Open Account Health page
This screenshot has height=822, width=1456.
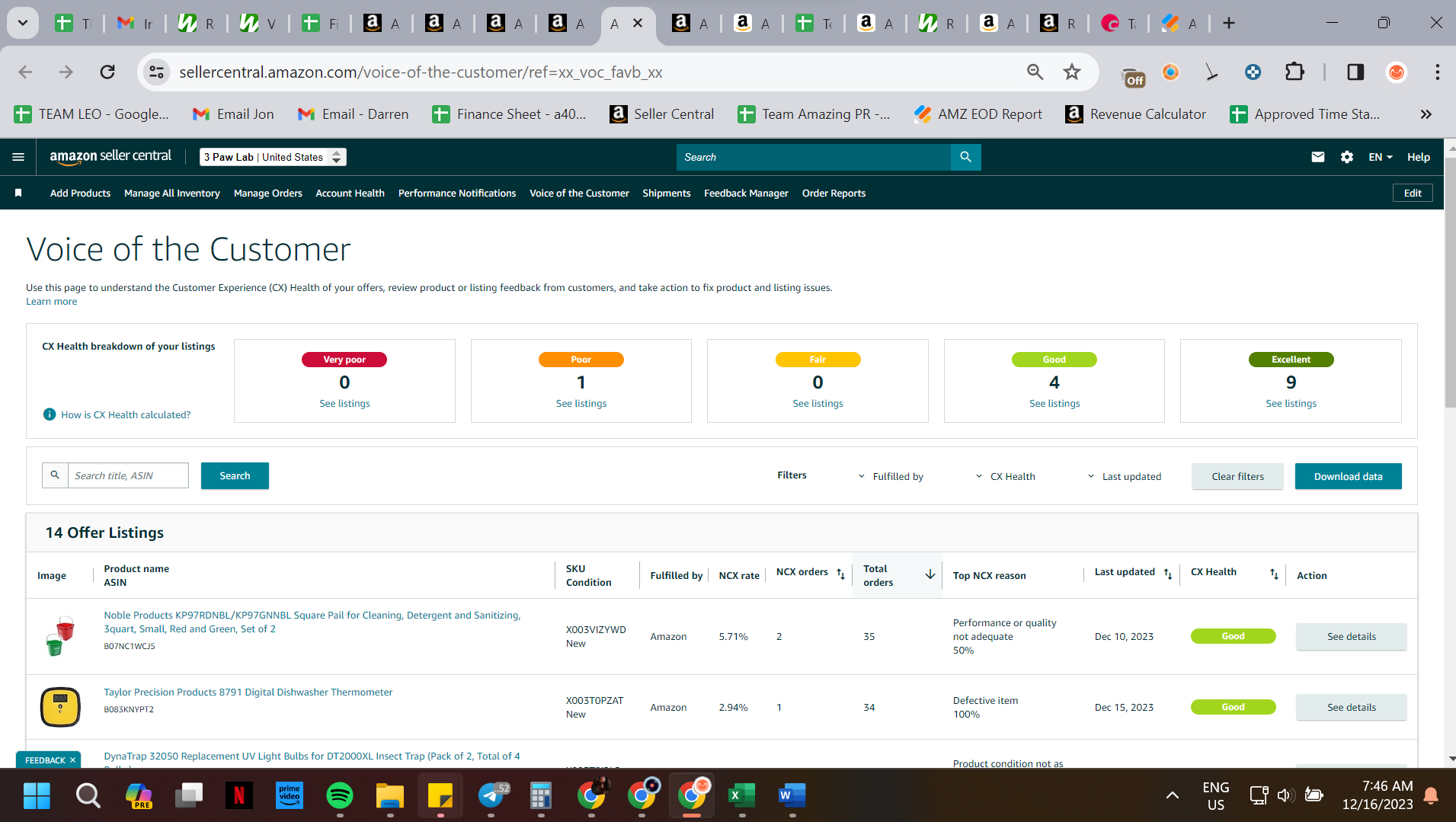(350, 193)
